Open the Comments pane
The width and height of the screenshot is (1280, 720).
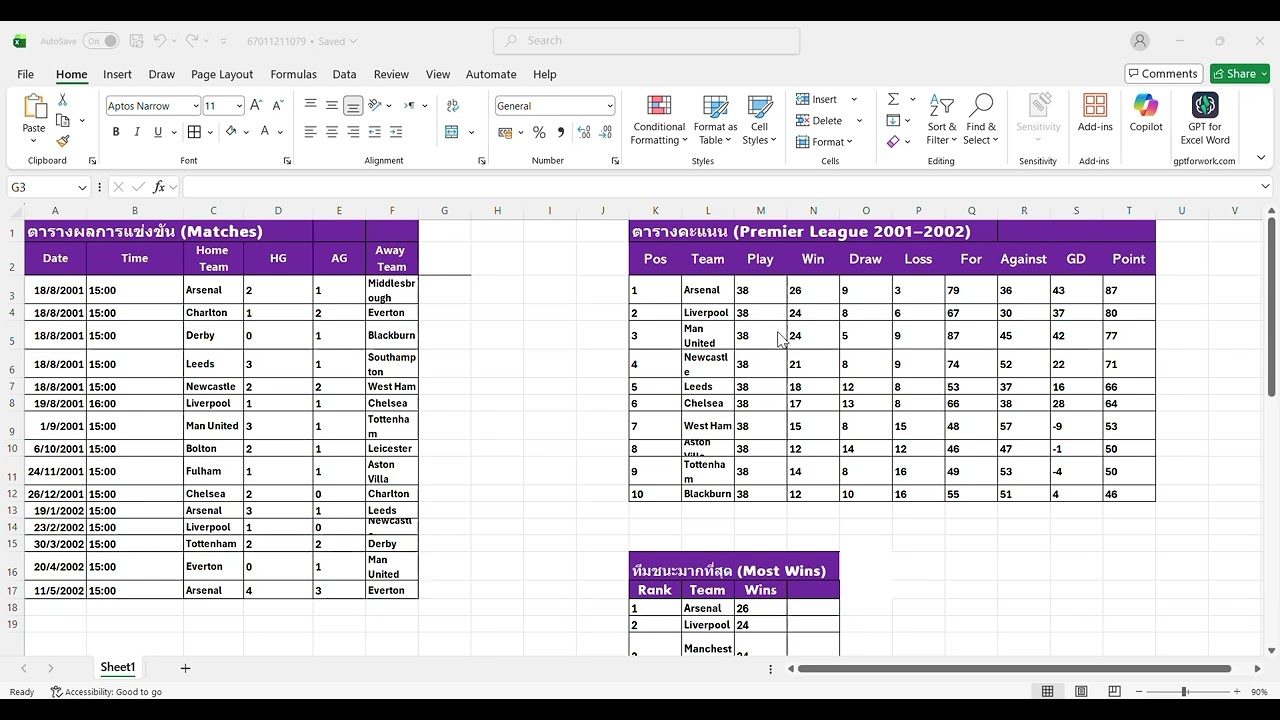pyautogui.click(x=1163, y=74)
